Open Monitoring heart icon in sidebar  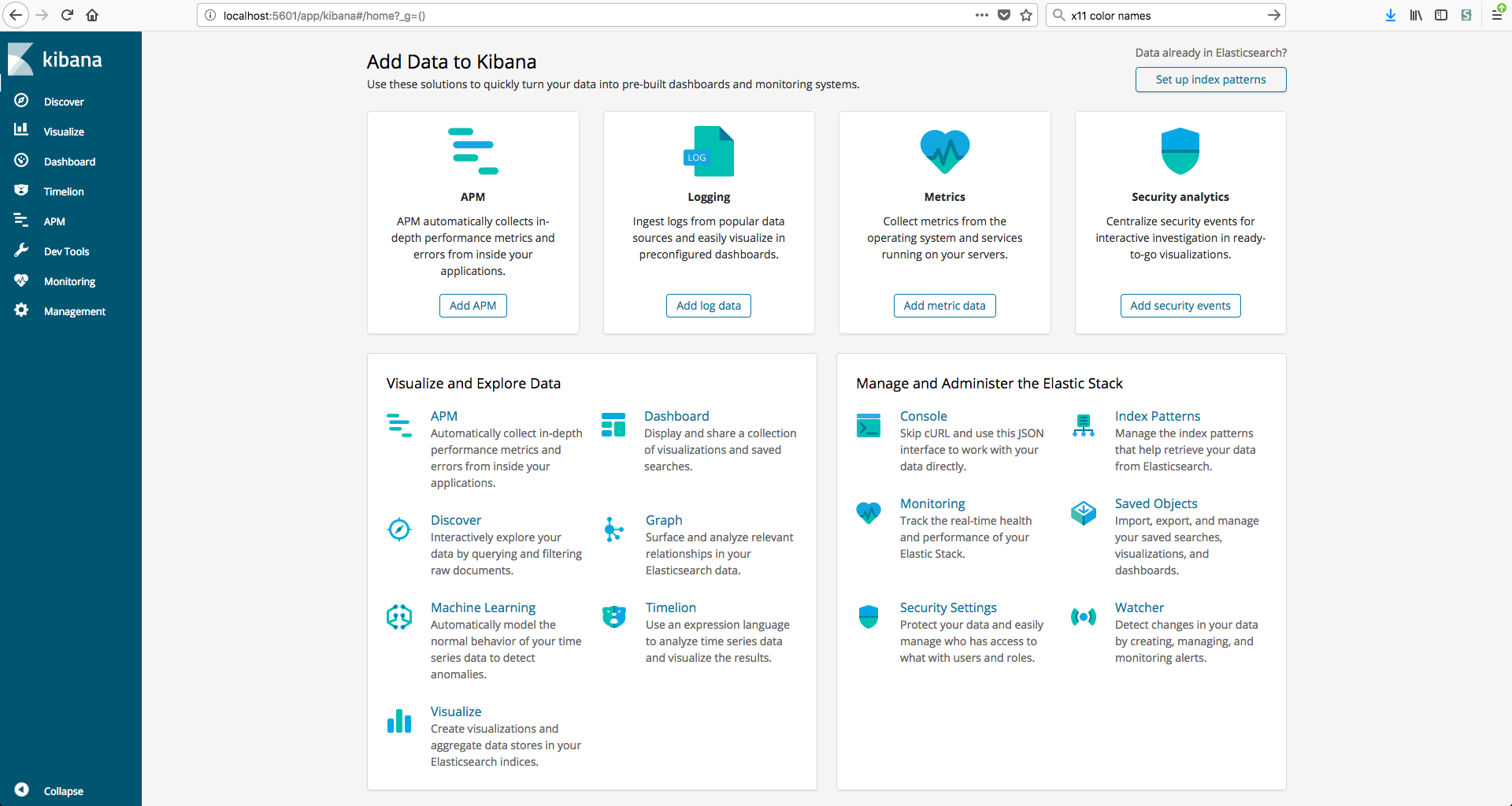[21, 280]
